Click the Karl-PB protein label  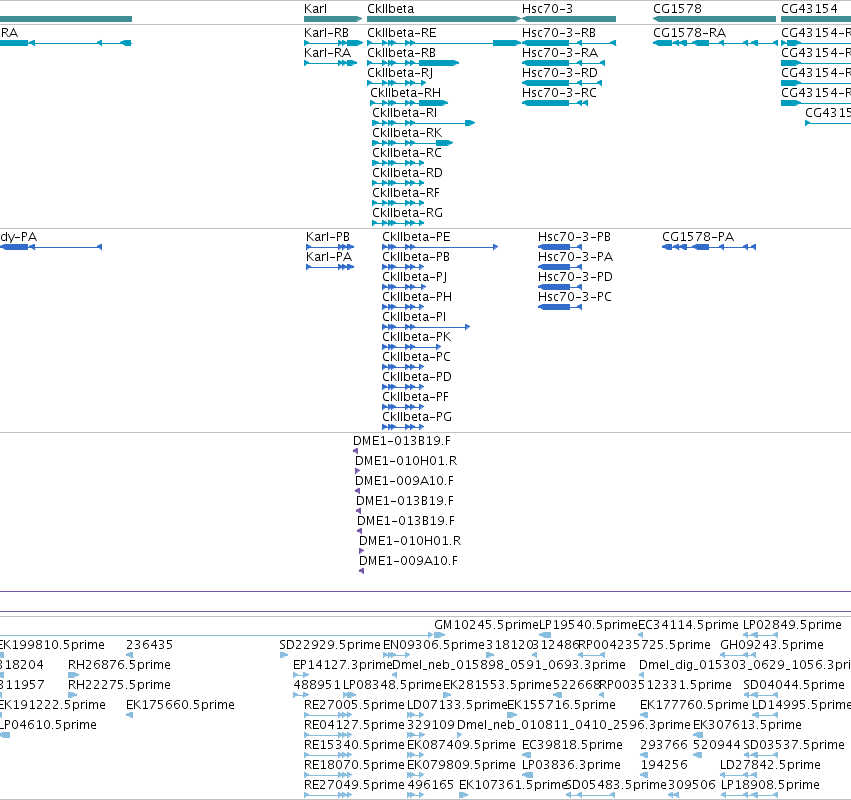point(328,237)
